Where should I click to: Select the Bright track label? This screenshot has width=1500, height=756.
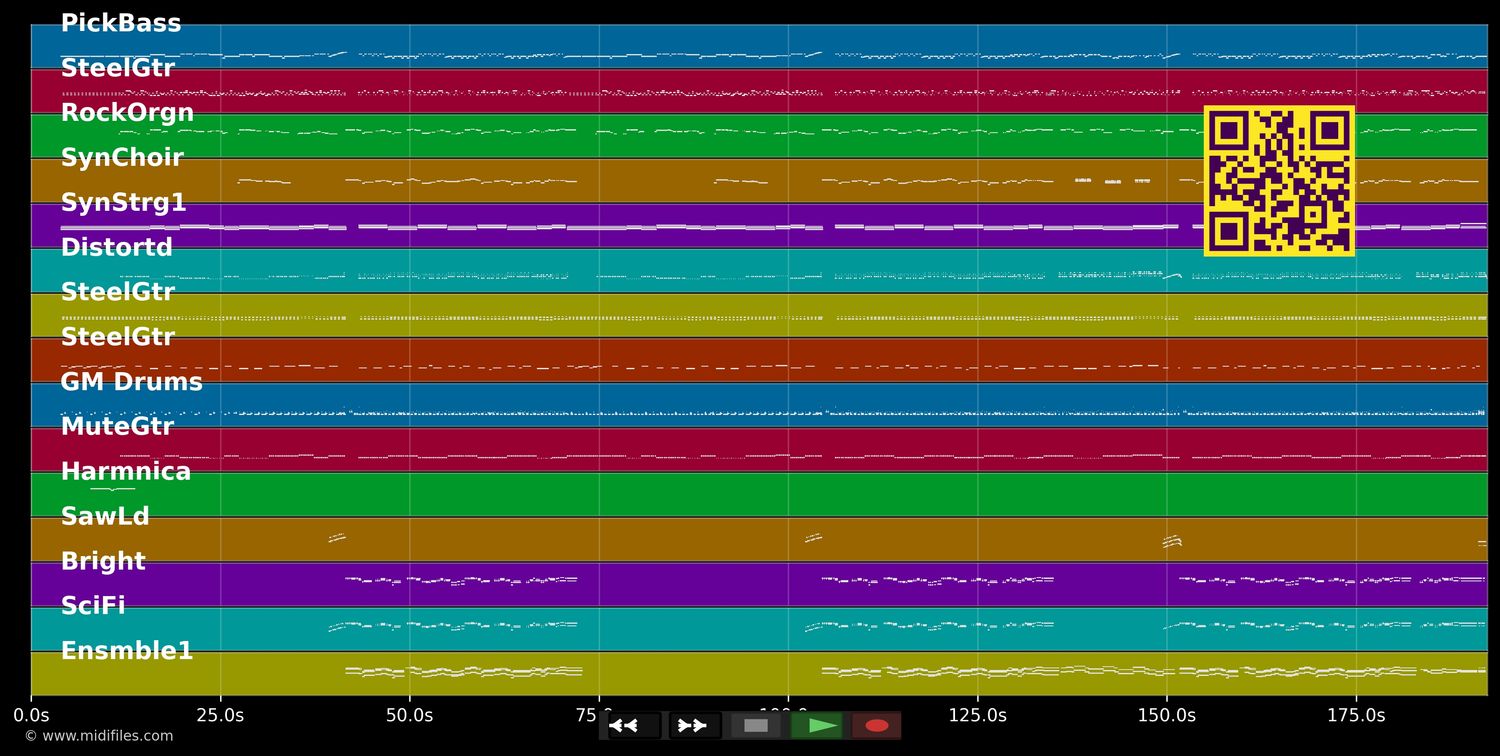click(103, 562)
